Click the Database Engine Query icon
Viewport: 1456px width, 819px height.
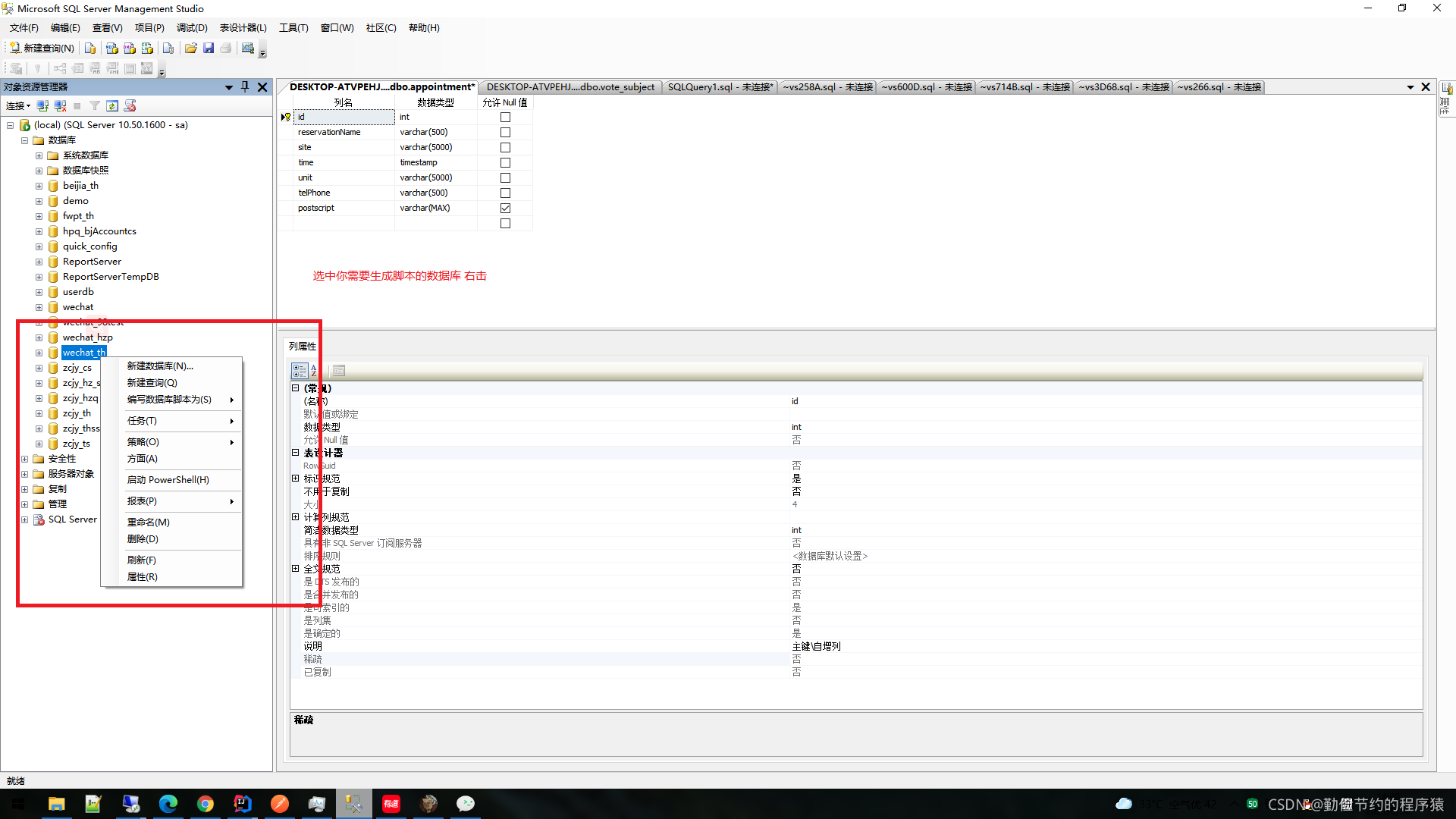pos(90,49)
